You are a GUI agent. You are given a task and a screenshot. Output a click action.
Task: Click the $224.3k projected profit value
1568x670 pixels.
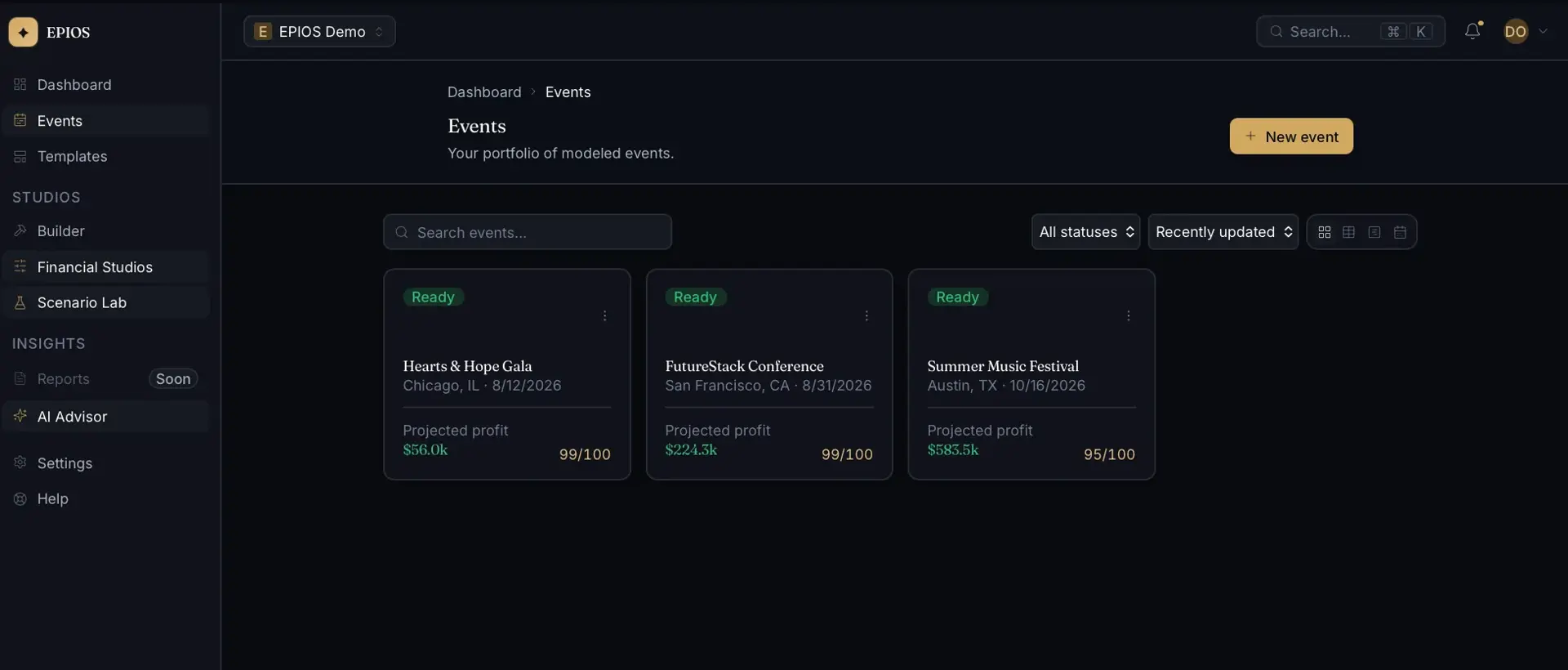[691, 449]
